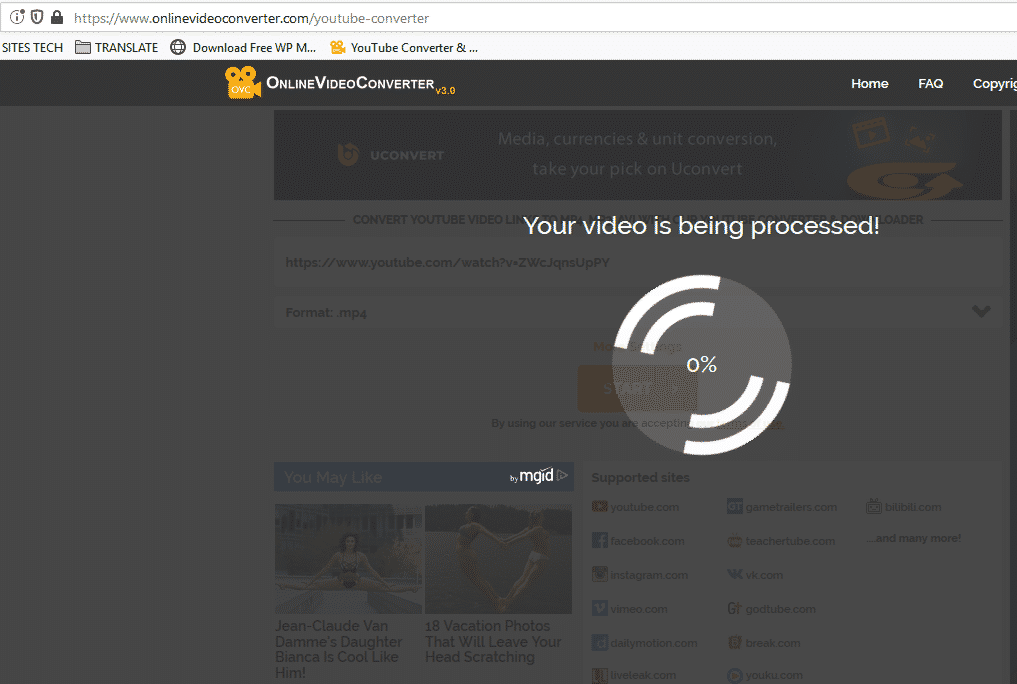This screenshot has height=684, width=1017.
Task: Go to the Home navigation link
Action: click(x=870, y=84)
